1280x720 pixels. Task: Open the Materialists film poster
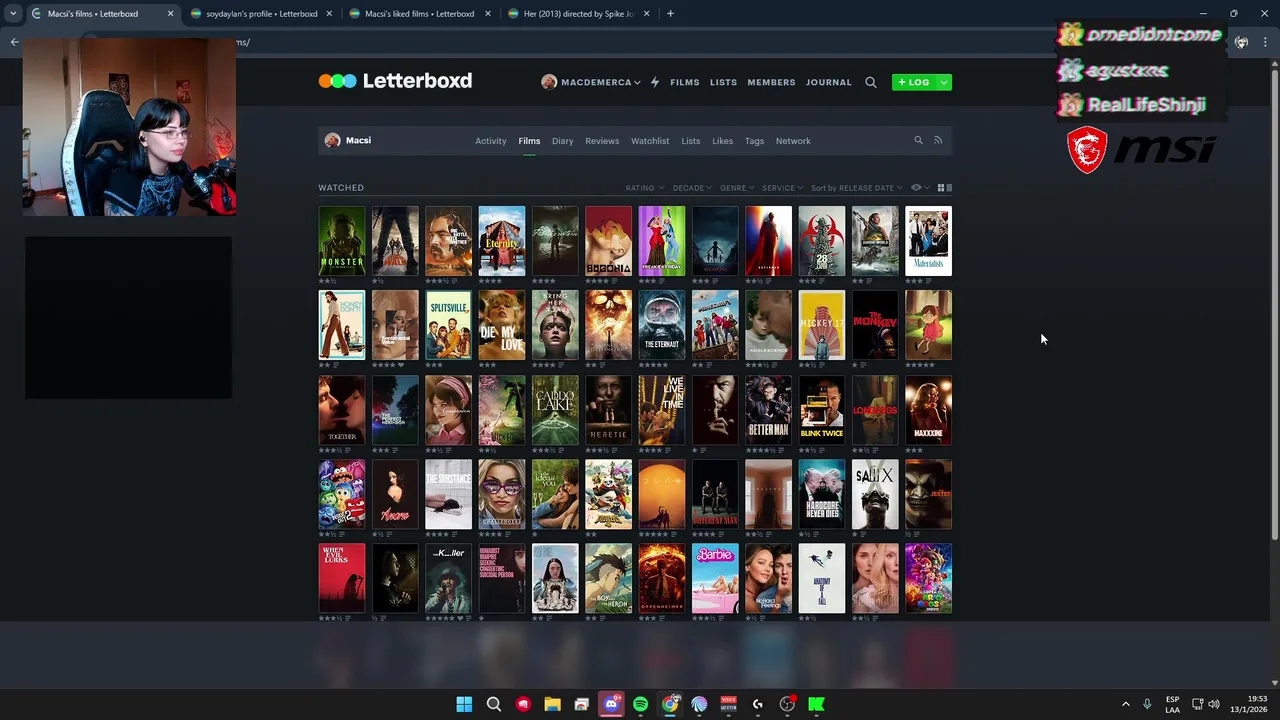(928, 241)
